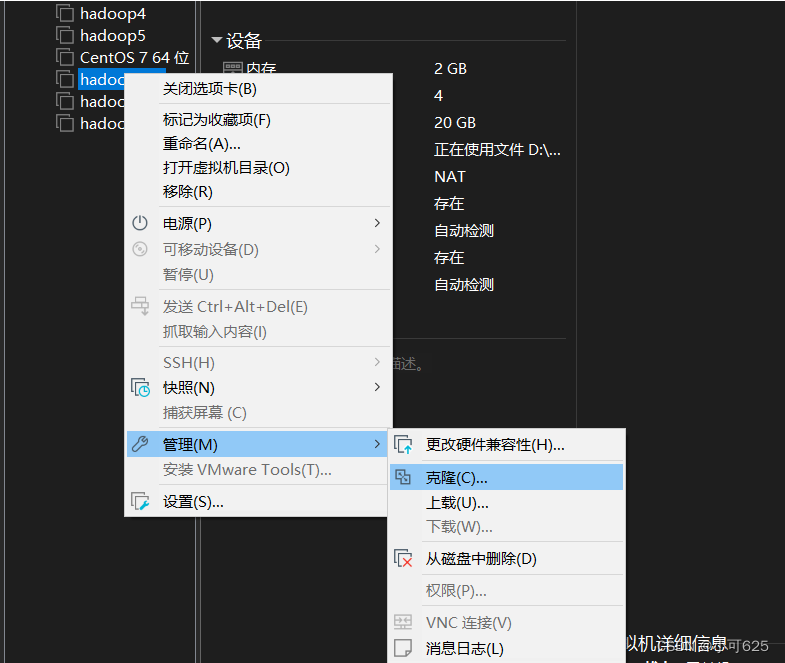Collapse the 设备 section triangle
This screenshot has height=663, width=785.
(x=217, y=40)
